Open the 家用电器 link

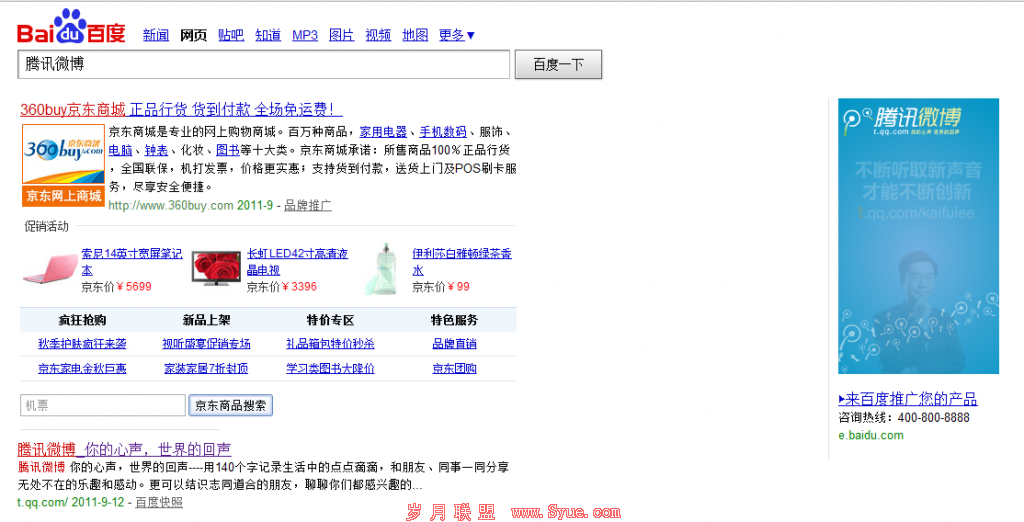383,132
